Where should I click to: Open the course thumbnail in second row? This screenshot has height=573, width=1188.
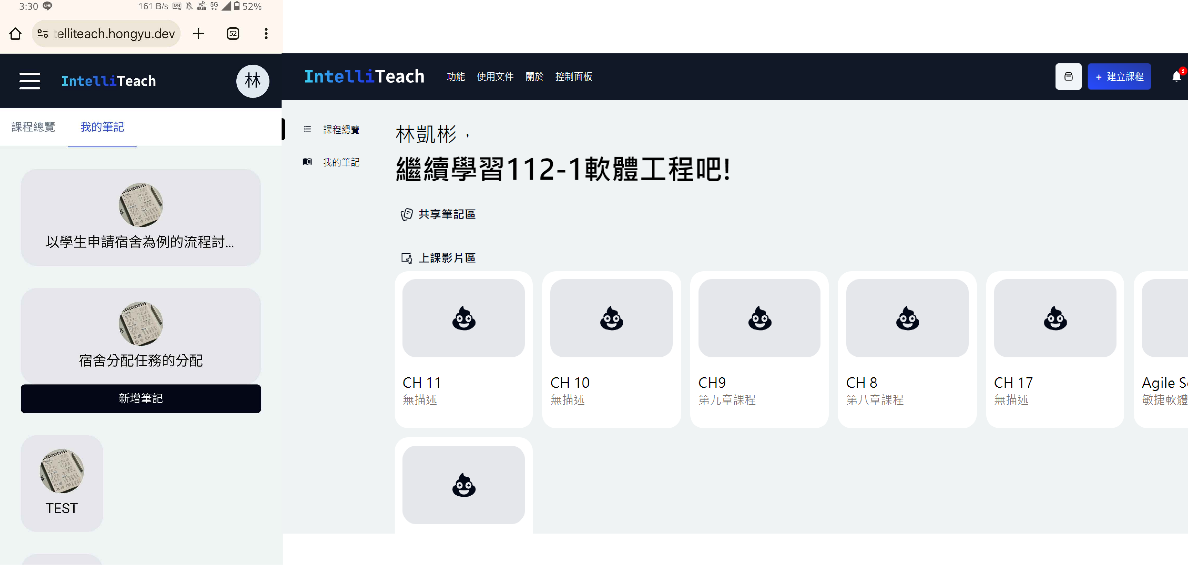point(464,485)
